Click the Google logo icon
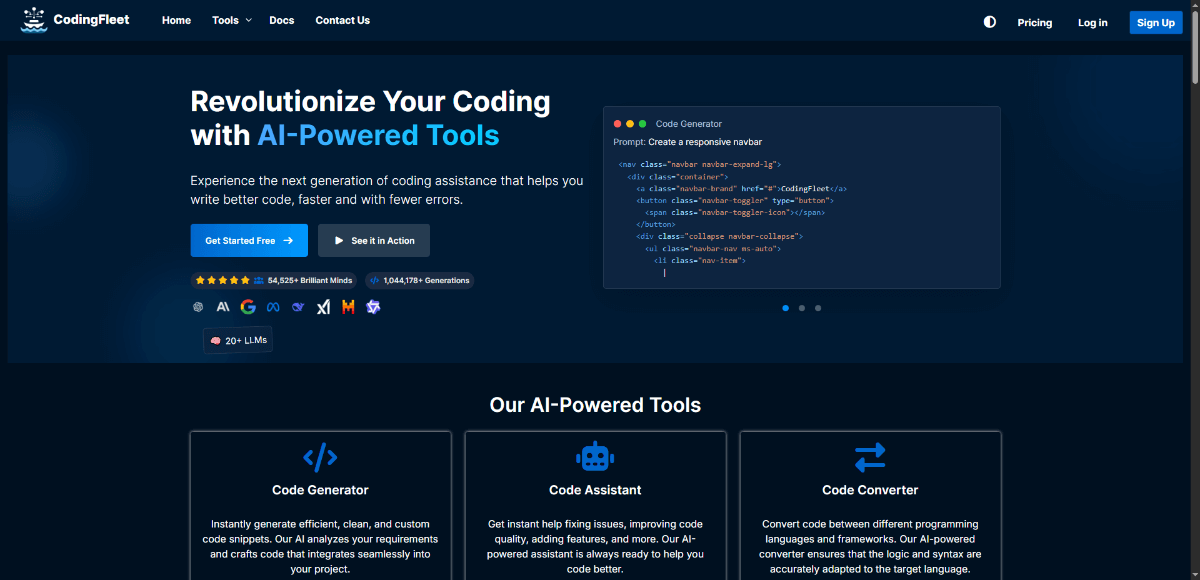Viewport: 1200px width, 580px height. pyautogui.click(x=248, y=306)
